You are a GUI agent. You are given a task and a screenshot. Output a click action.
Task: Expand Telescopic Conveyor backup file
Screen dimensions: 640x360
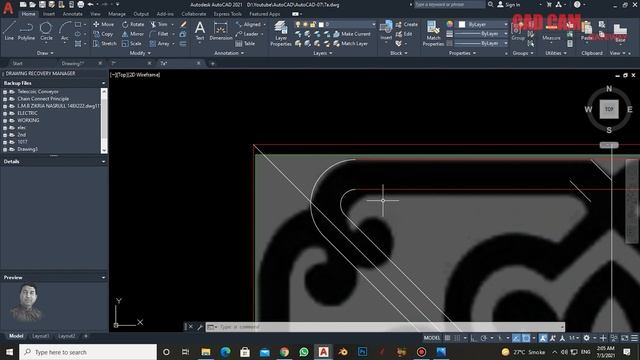5,92
